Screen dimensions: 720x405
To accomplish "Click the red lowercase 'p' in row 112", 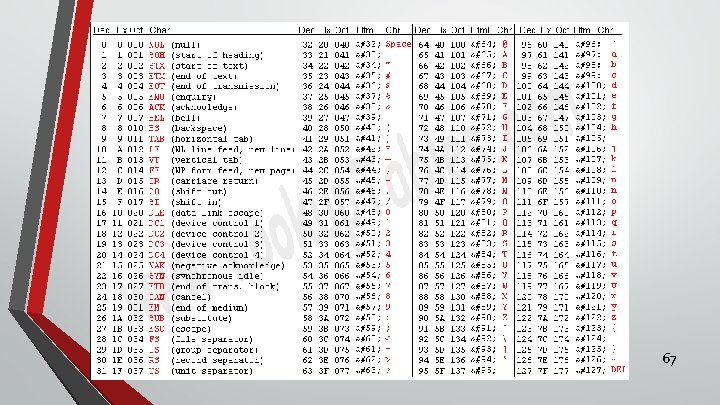I will point(614,213).
